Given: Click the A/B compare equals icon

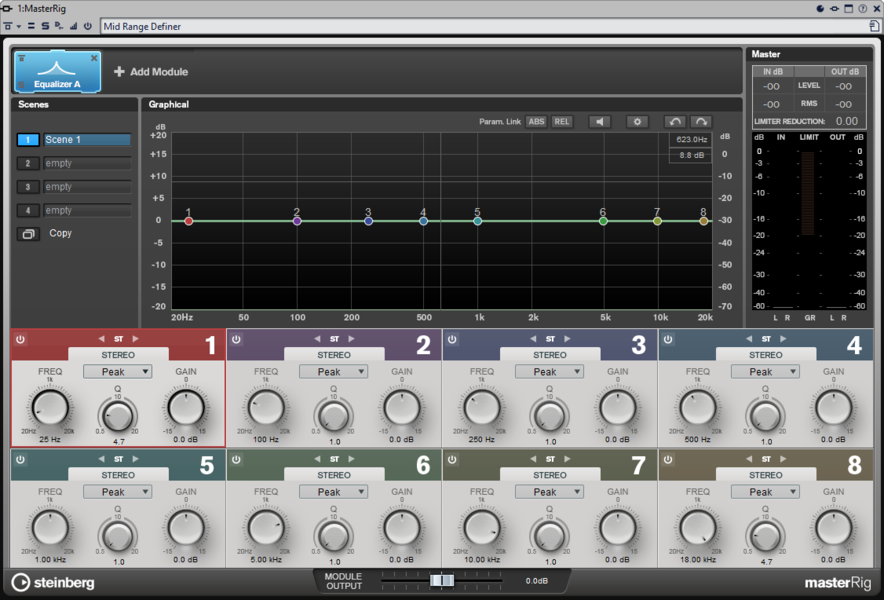Looking at the screenshot, I should point(31,26).
